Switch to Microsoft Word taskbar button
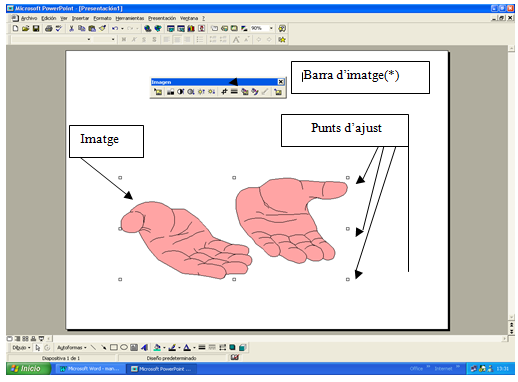Viewport: 518px width, 382px height. click(x=91, y=369)
